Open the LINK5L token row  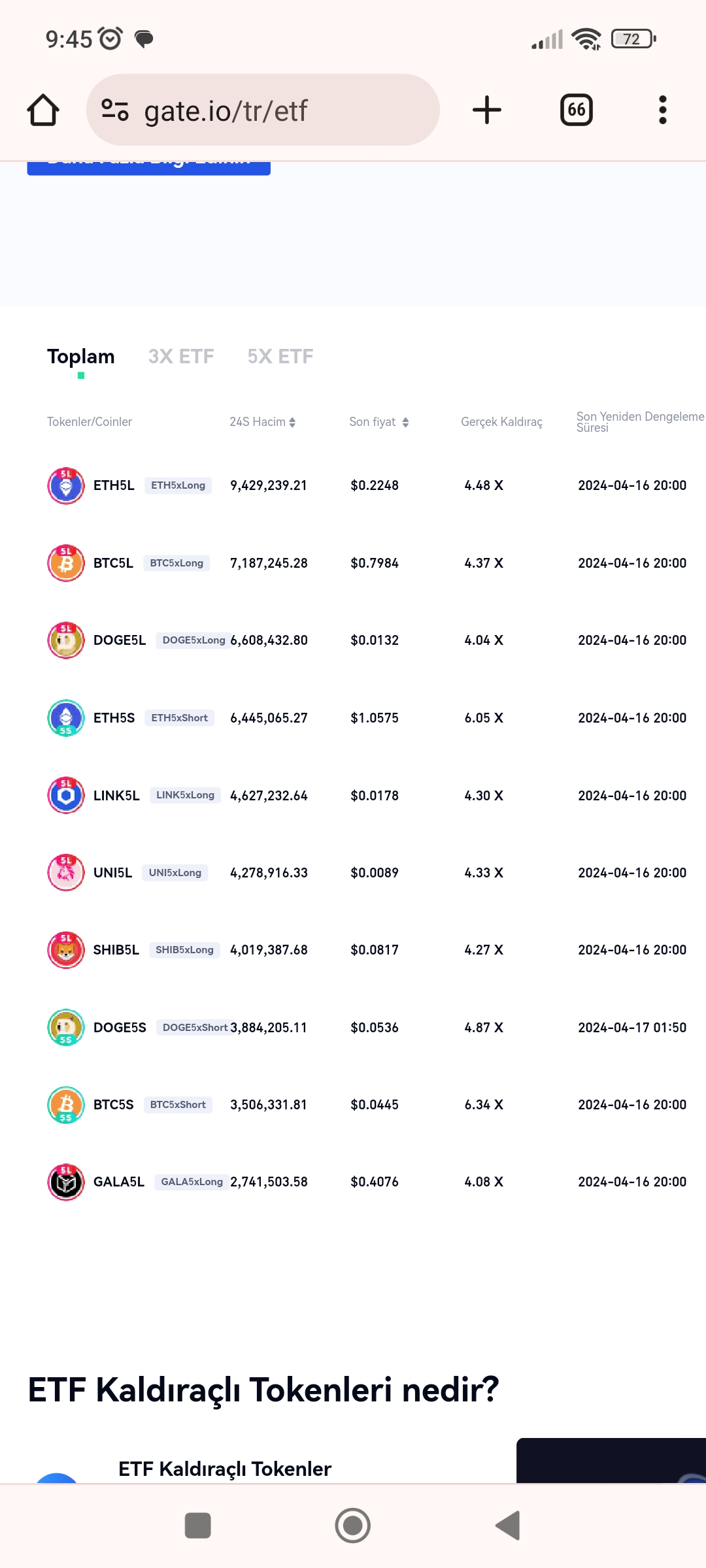367,795
